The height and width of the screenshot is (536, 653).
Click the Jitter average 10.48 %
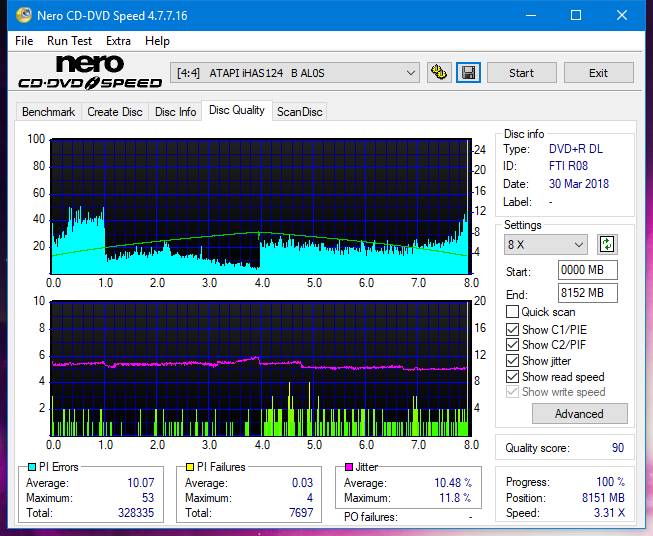453,483
